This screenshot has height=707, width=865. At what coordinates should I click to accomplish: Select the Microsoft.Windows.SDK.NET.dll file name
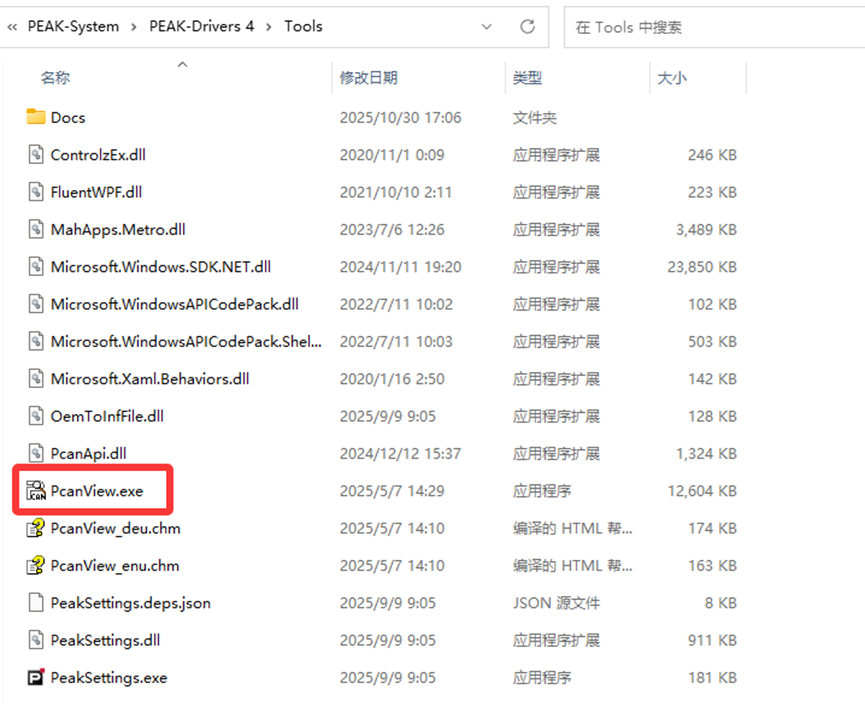tap(161, 267)
